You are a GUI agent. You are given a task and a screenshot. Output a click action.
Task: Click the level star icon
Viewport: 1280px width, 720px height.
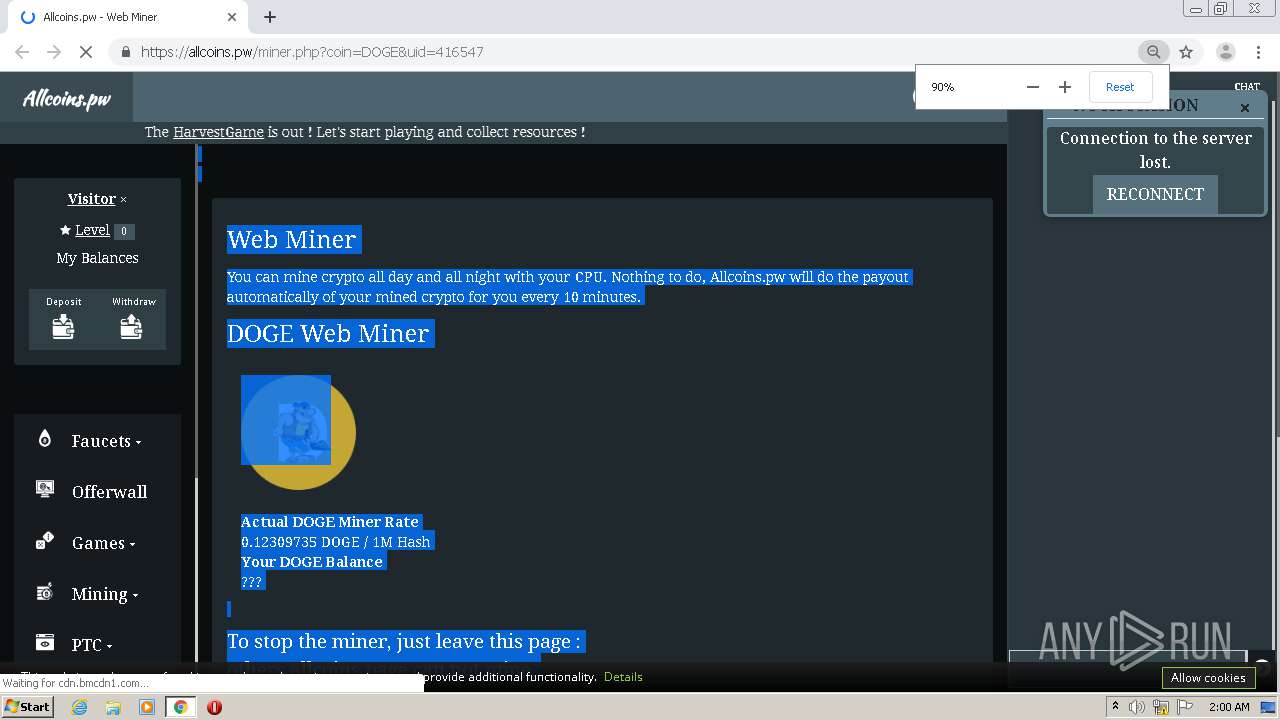click(x=65, y=230)
